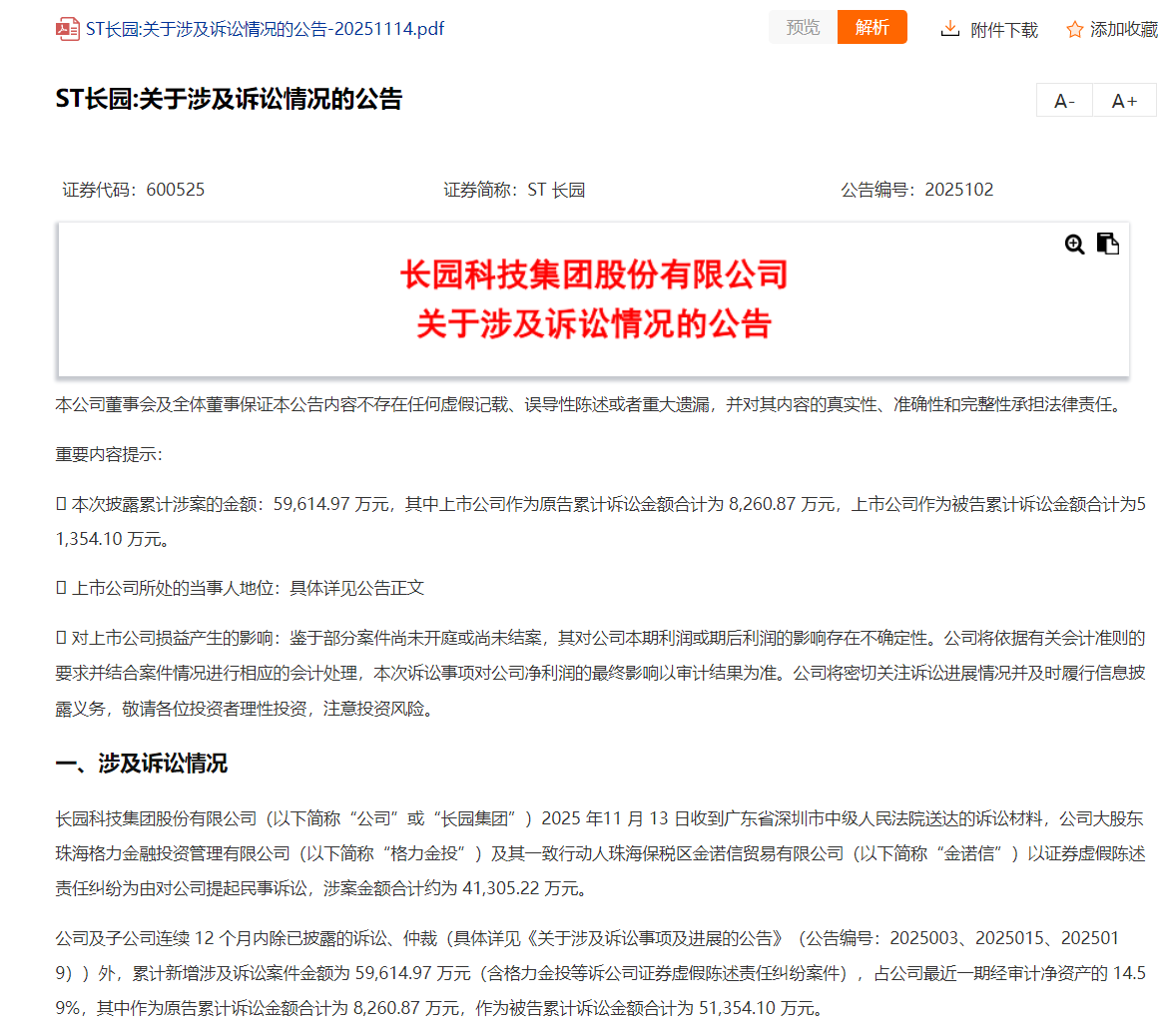Click the magnifier zoom icon on title image
Screen dimensions: 1164x1036
point(1074,245)
